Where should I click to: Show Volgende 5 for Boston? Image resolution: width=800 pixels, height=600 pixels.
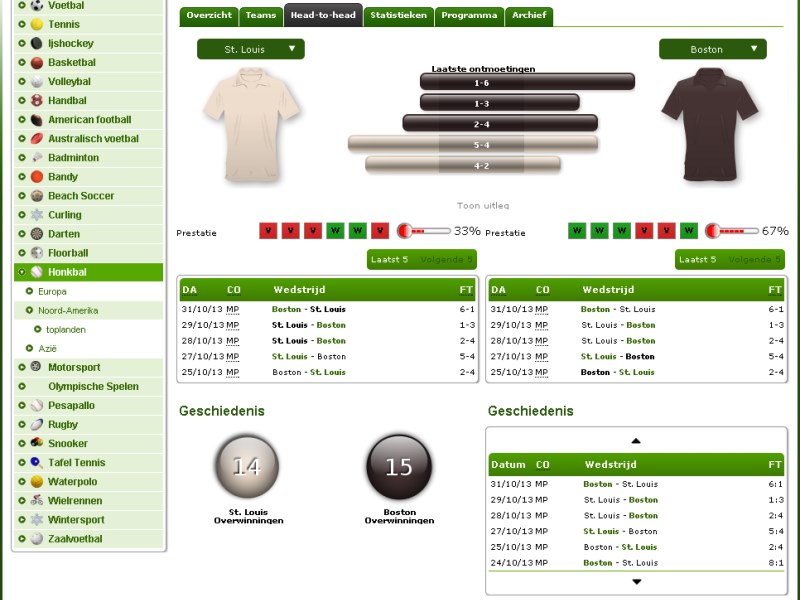(755, 260)
